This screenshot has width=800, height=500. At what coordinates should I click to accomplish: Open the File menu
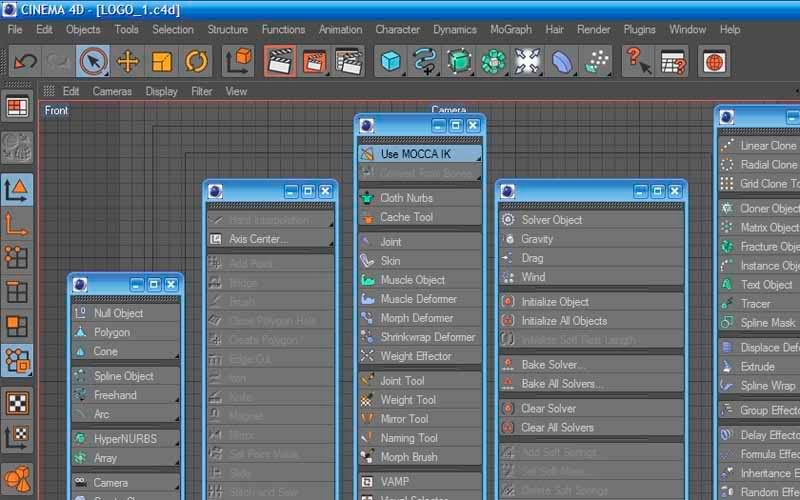tap(15, 30)
